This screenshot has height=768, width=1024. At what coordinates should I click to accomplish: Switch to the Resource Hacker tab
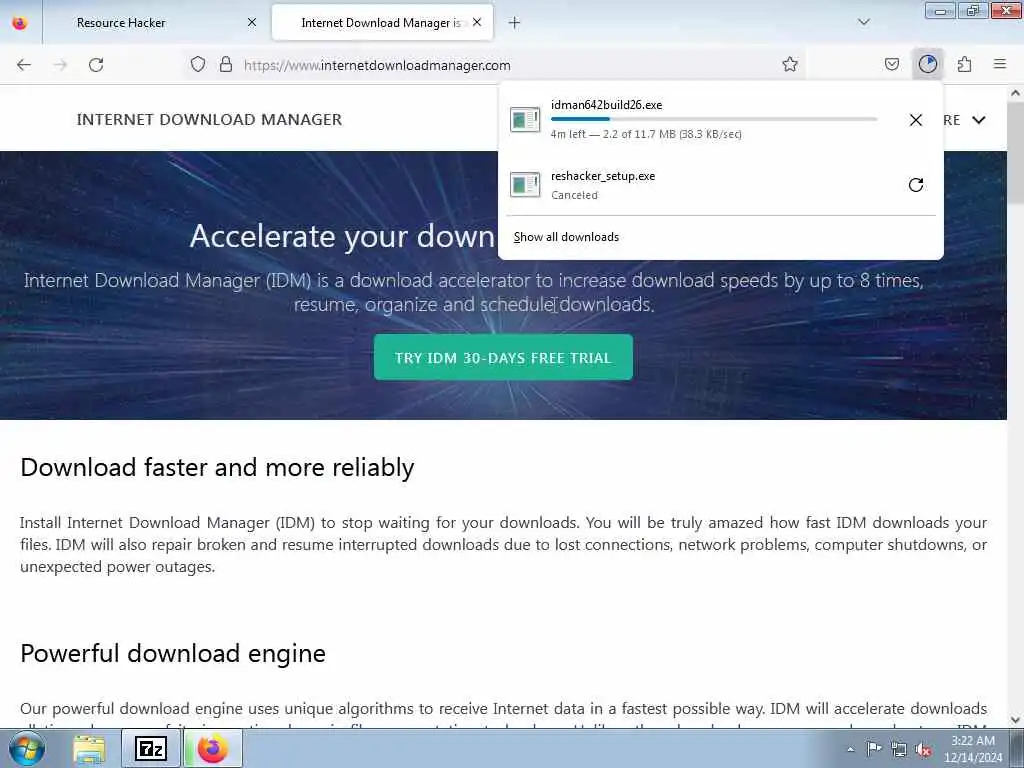(x=156, y=22)
